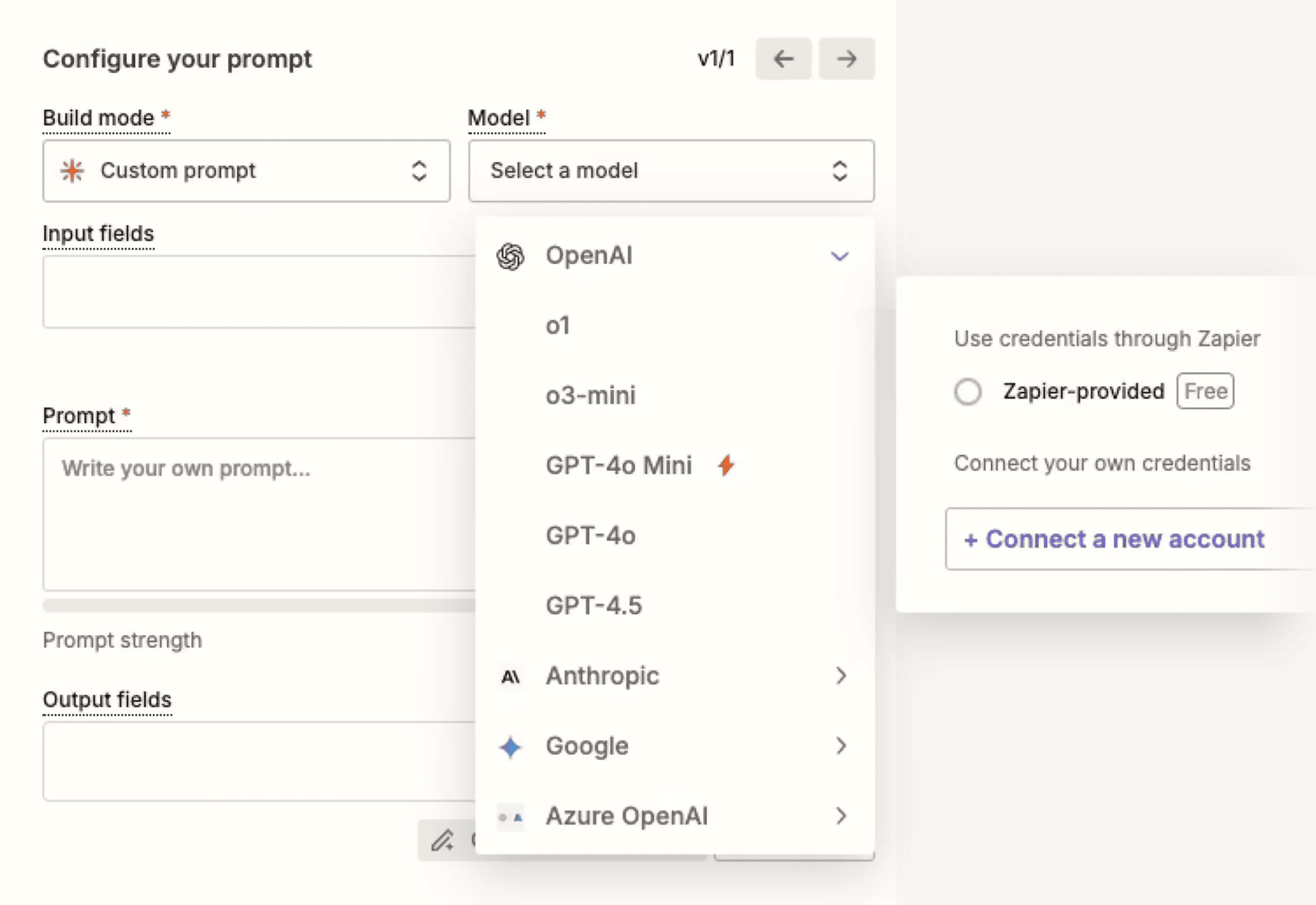Click the Configure your prompt heading
Image resolution: width=1316 pixels, height=905 pixels.
(177, 59)
